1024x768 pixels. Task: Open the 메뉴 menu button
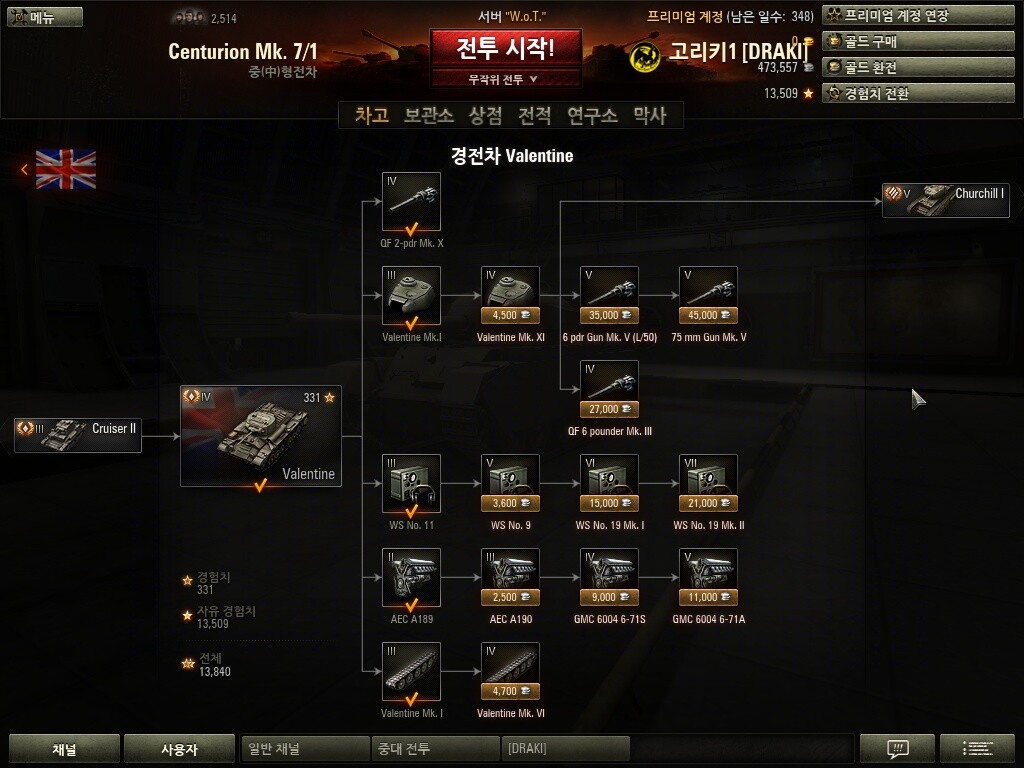(x=45, y=17)
